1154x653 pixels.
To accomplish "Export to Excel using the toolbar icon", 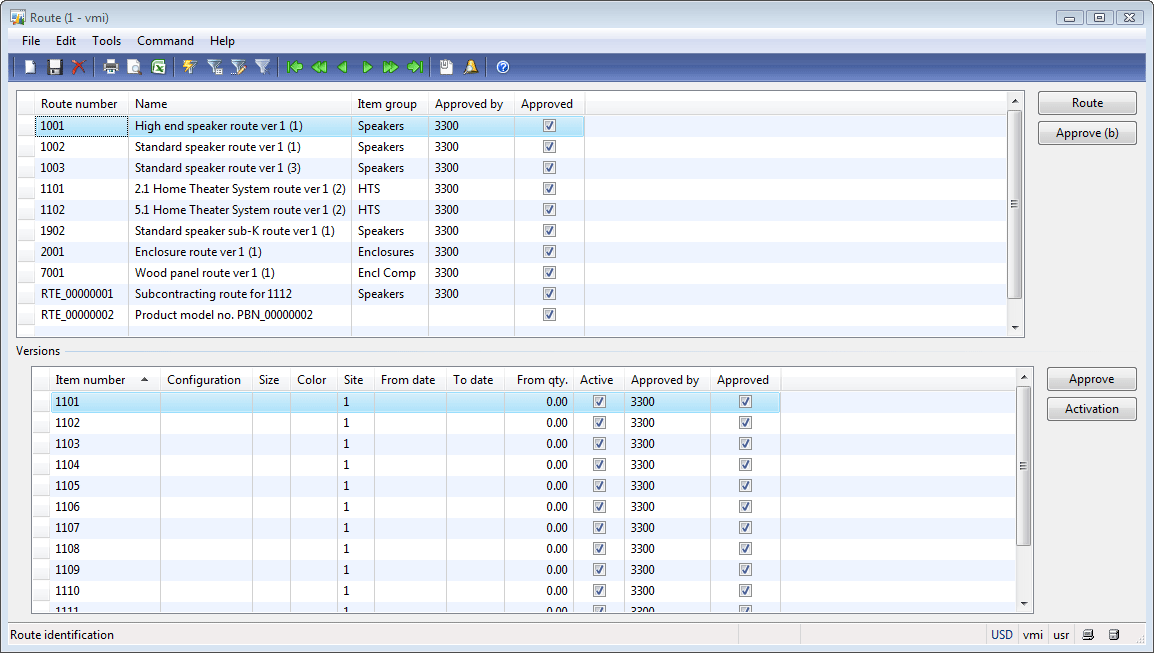I will point(158,67).
